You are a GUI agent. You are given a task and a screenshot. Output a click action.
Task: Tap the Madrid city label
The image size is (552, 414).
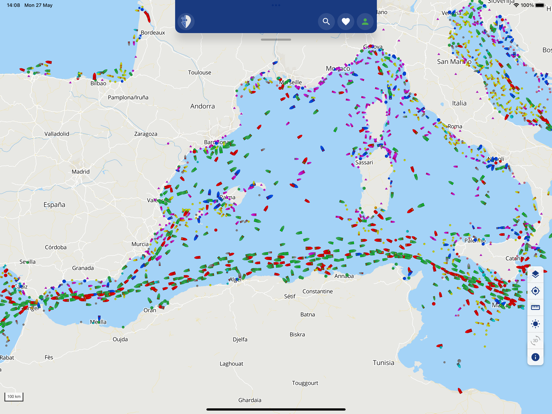point(81,171)
